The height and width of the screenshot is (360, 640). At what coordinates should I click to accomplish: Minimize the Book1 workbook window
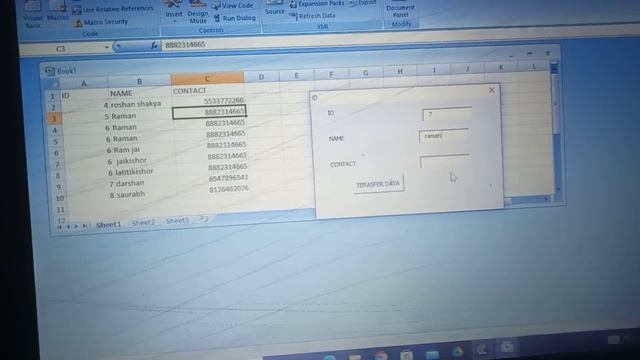[511, 55]
